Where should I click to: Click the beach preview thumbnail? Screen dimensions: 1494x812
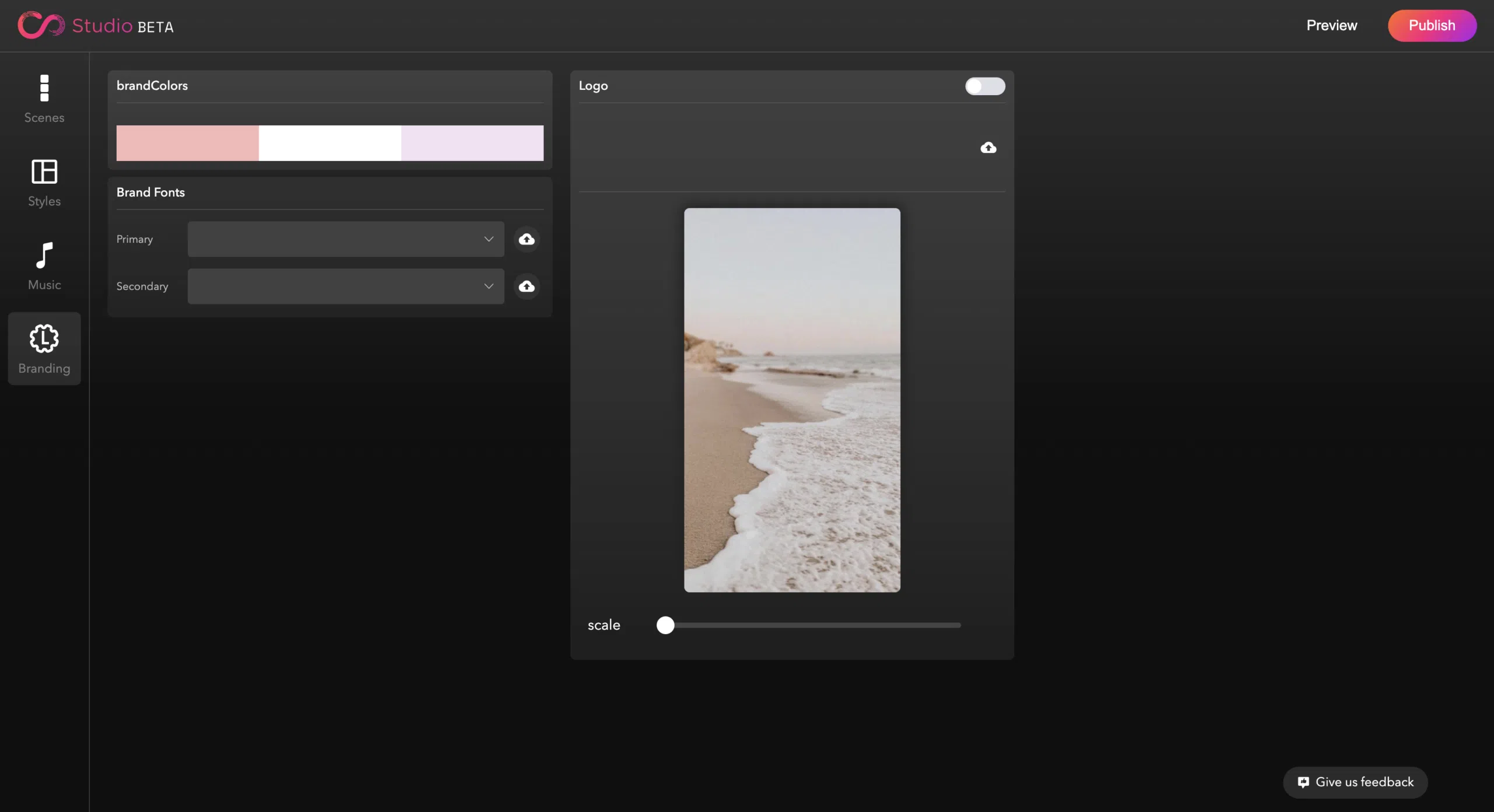tap(792, 400)
